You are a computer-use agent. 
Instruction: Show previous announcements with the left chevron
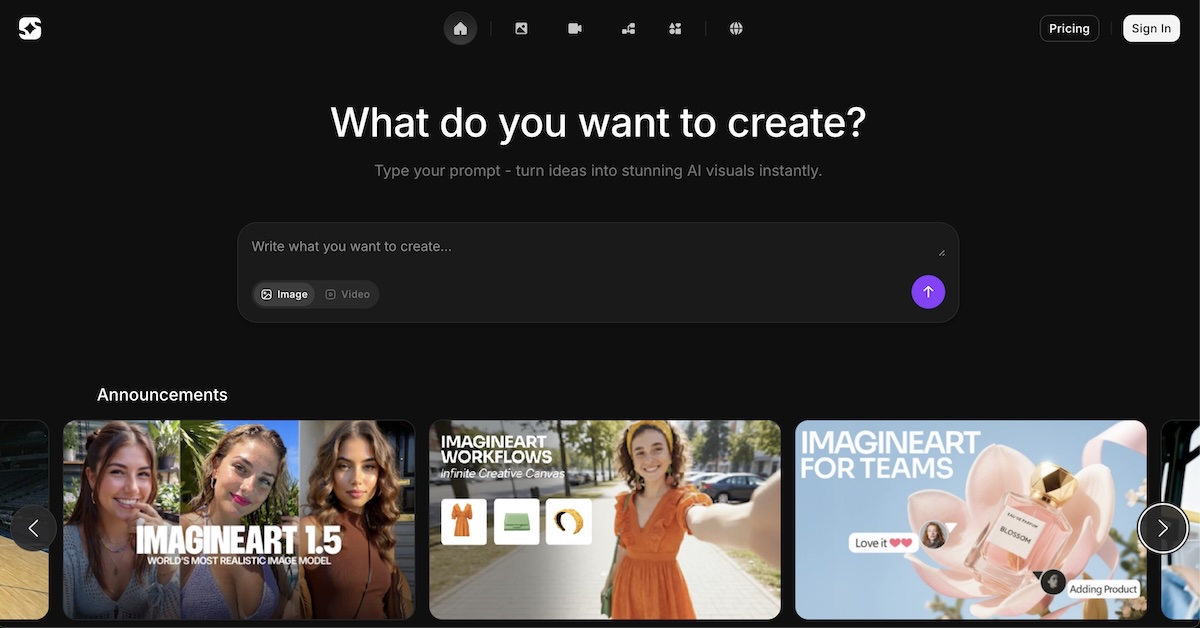[34, 528]
